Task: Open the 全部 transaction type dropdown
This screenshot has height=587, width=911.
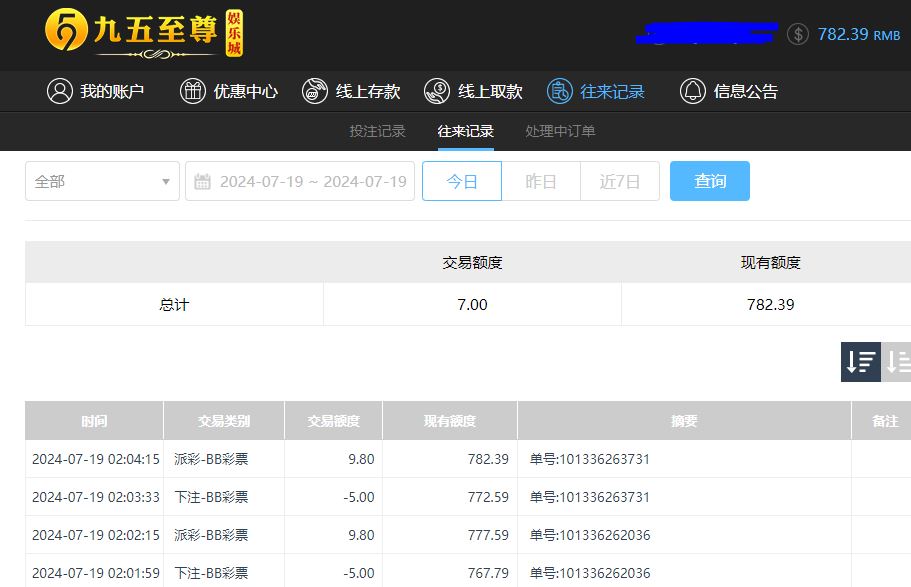Action: [x=102, y=181]
